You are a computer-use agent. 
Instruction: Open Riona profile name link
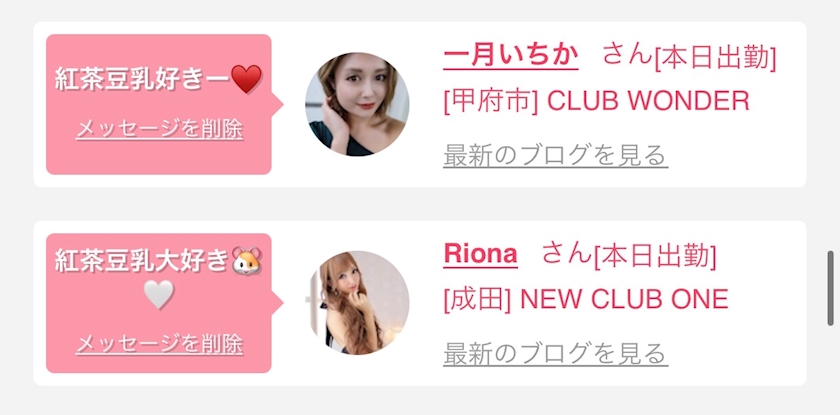[x=481, y=254]
